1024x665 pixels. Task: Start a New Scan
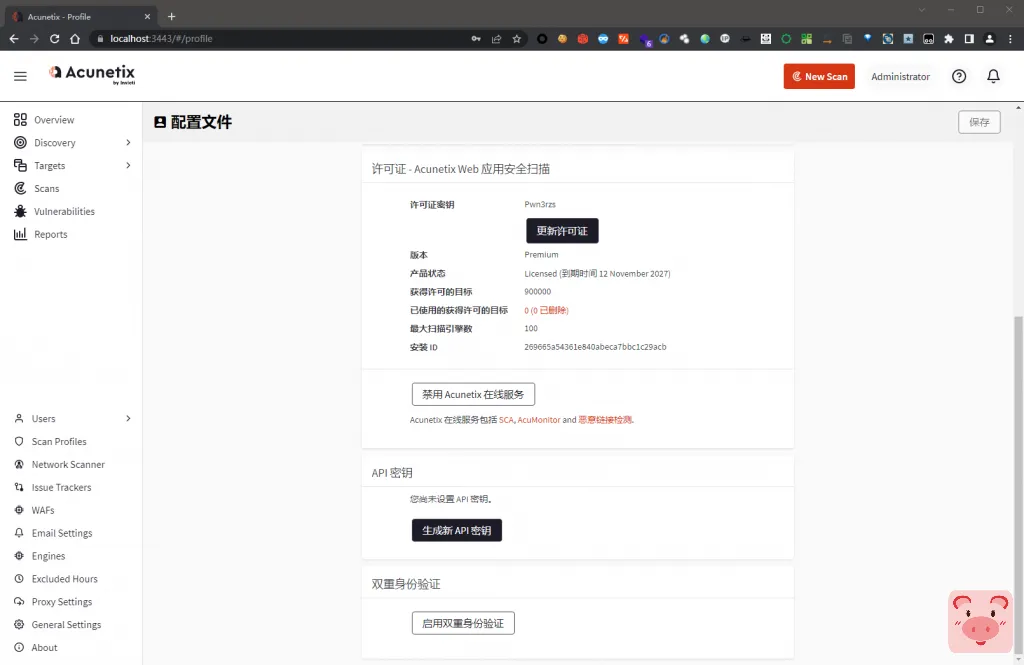click(x=819, y=76)
